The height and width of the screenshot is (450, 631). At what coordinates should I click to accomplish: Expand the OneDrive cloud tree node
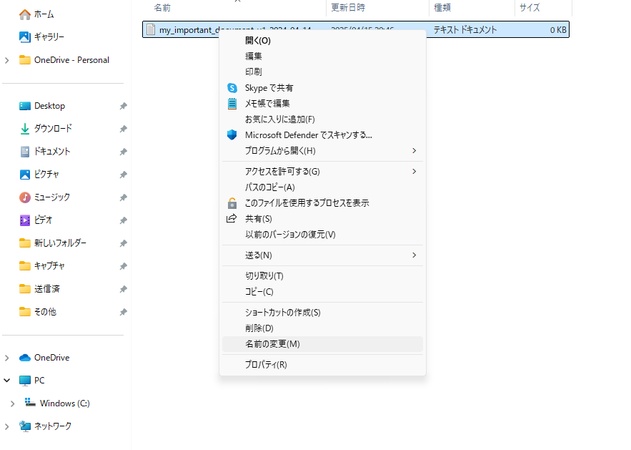(x=7, y=358)
